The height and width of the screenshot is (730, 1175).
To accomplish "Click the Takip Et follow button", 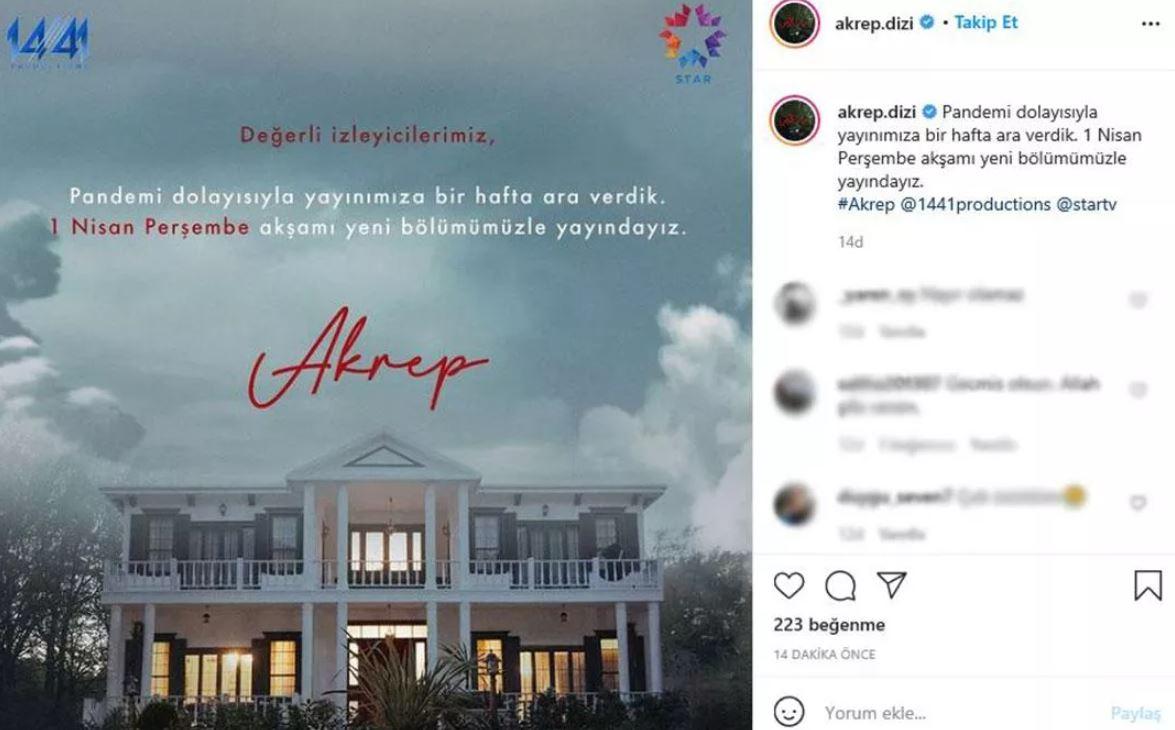I will [985, 22].
